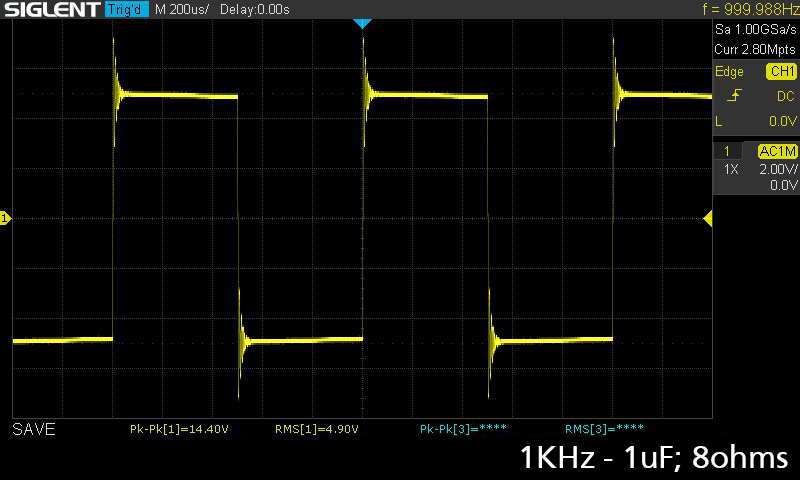Click the Edge trigger type label

[729, 71]
